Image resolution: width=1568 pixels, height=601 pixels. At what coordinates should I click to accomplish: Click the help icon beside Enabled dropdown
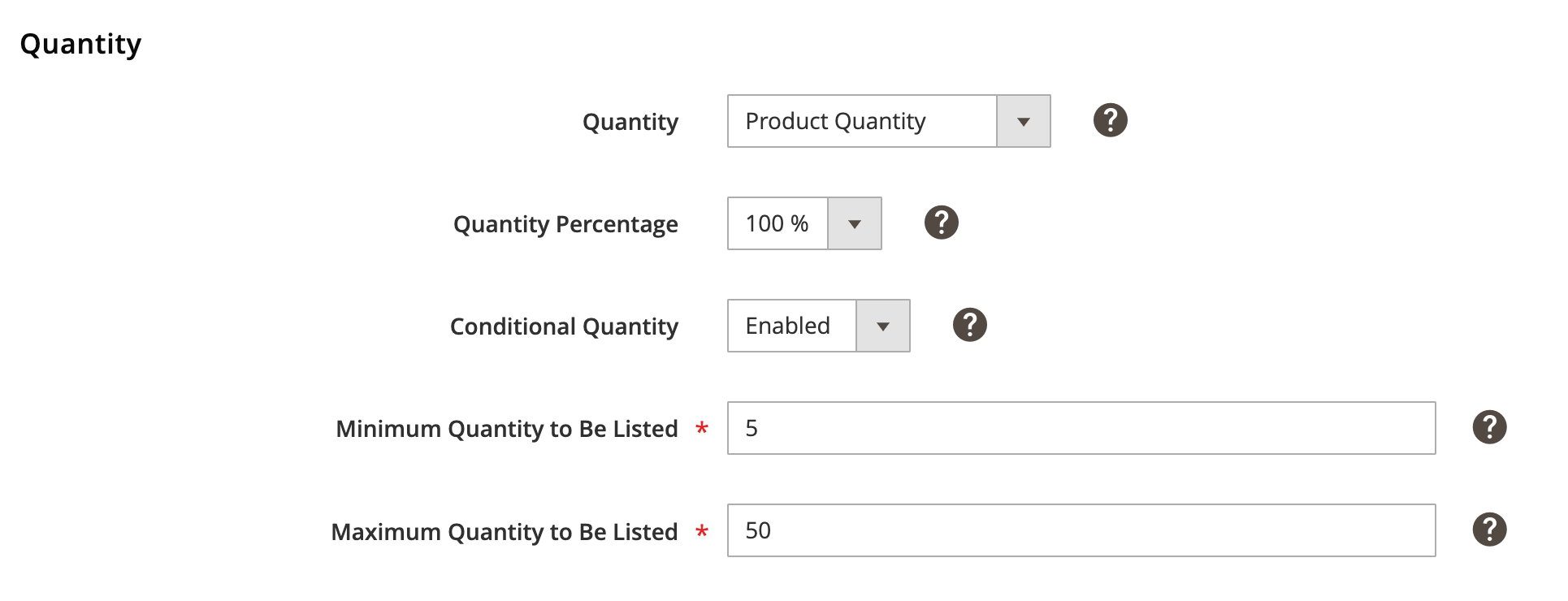click(x=968, y=324)
